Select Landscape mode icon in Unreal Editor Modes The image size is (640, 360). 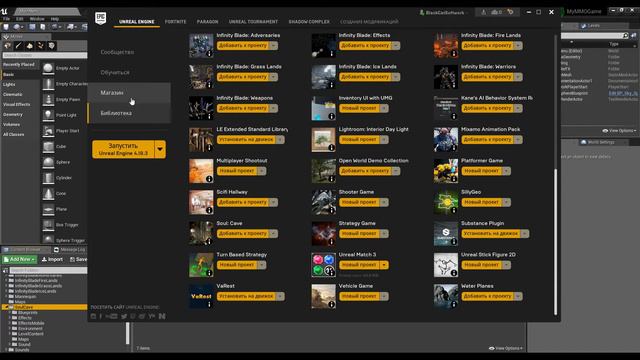(x=29, y=46)
